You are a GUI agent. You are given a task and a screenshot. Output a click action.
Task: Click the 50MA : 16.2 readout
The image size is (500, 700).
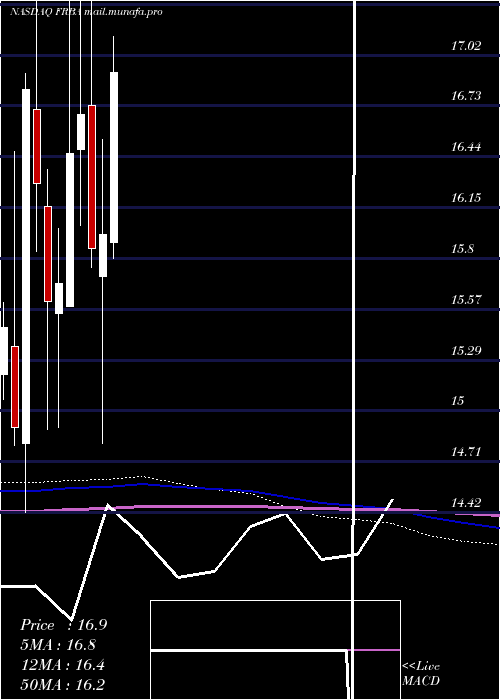[63, 684]
